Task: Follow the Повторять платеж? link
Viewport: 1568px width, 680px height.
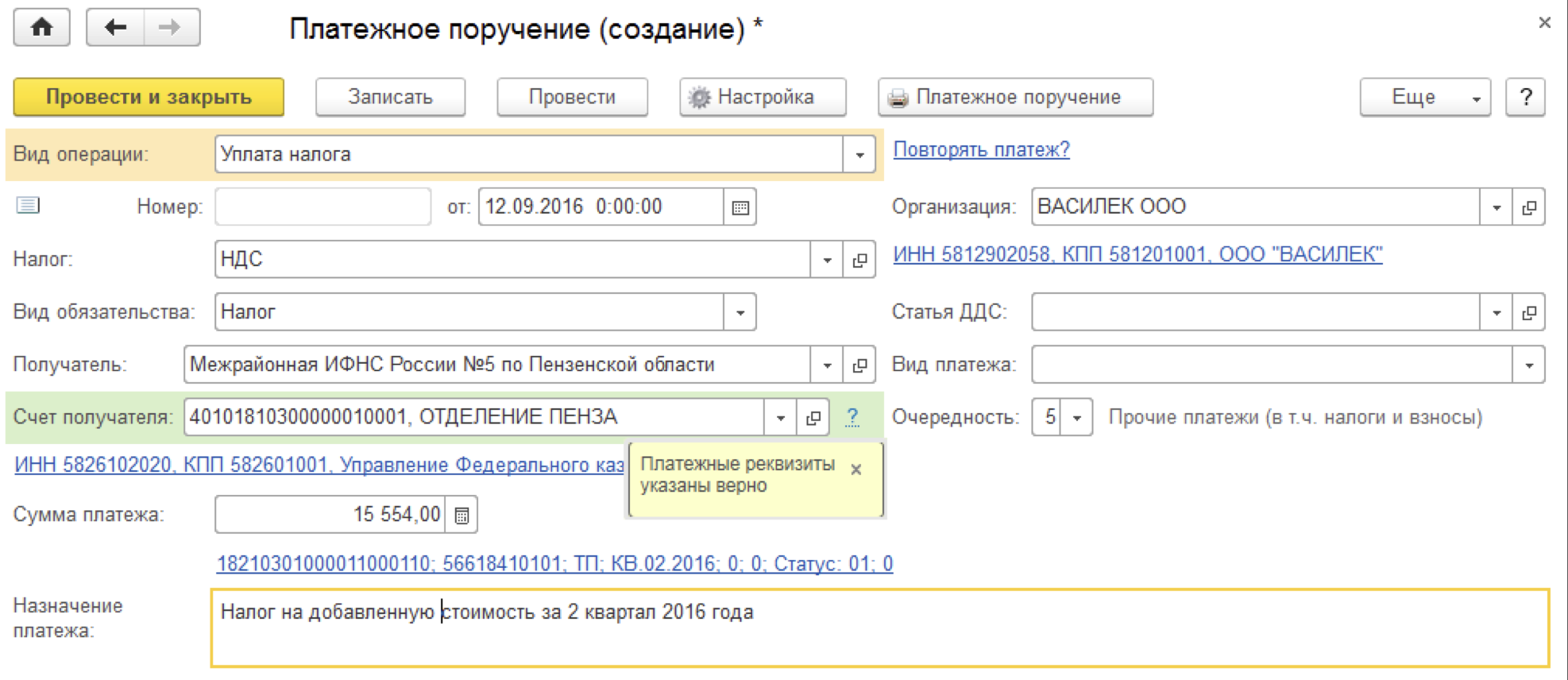Action: 981,149
